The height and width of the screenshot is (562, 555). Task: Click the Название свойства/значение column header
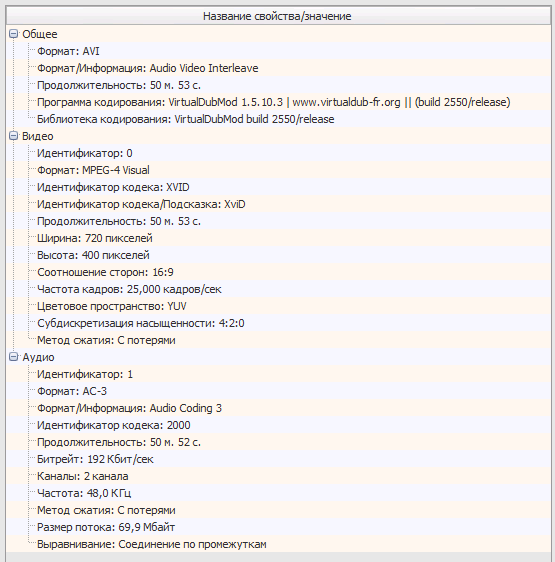278,16
